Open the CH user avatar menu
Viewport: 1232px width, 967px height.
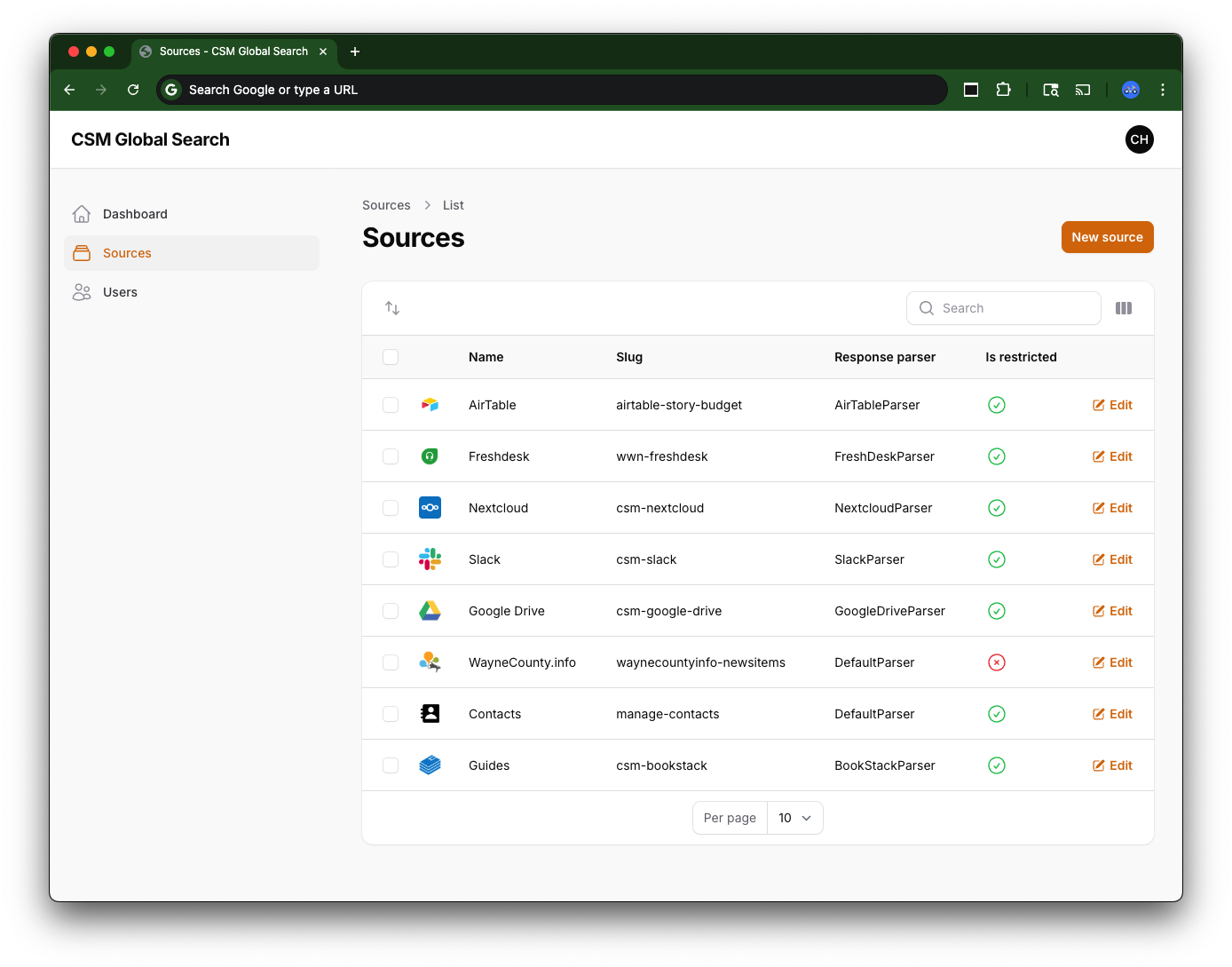pos(1139,139)
